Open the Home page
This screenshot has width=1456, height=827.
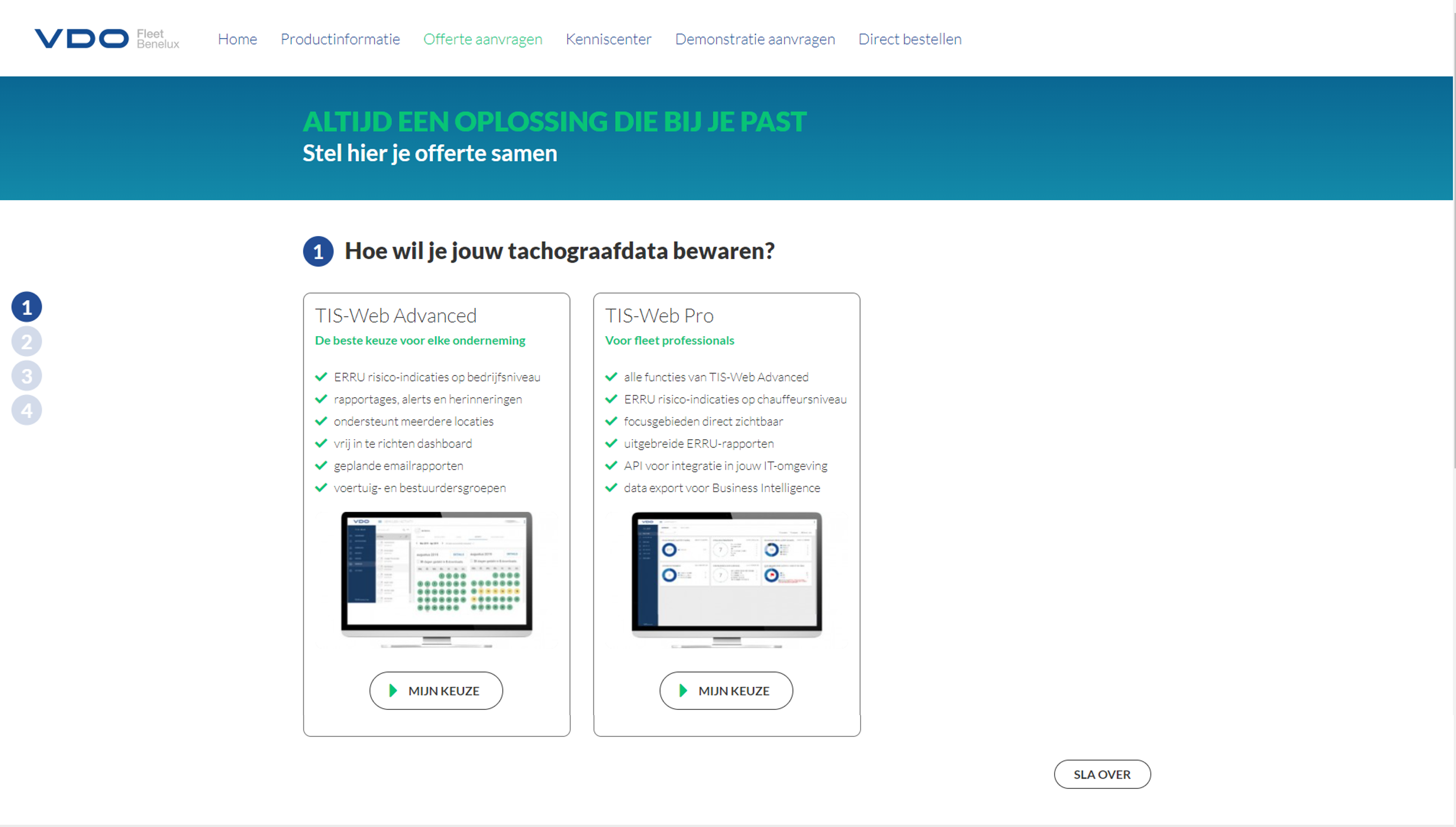tap(237, 39)
